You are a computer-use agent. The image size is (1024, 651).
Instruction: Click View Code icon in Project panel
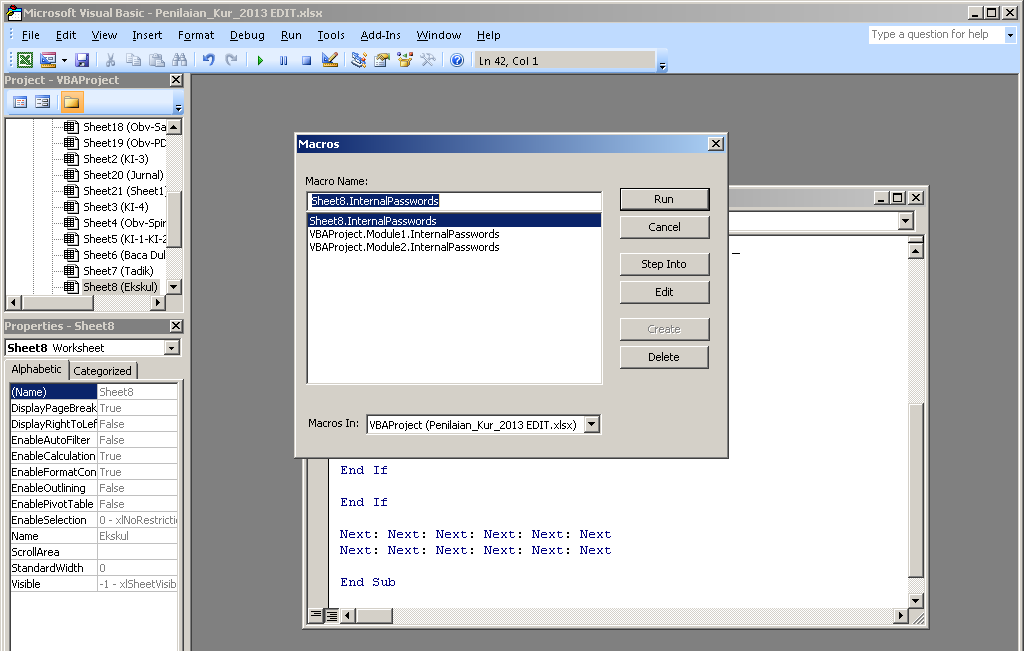point(20,102)
